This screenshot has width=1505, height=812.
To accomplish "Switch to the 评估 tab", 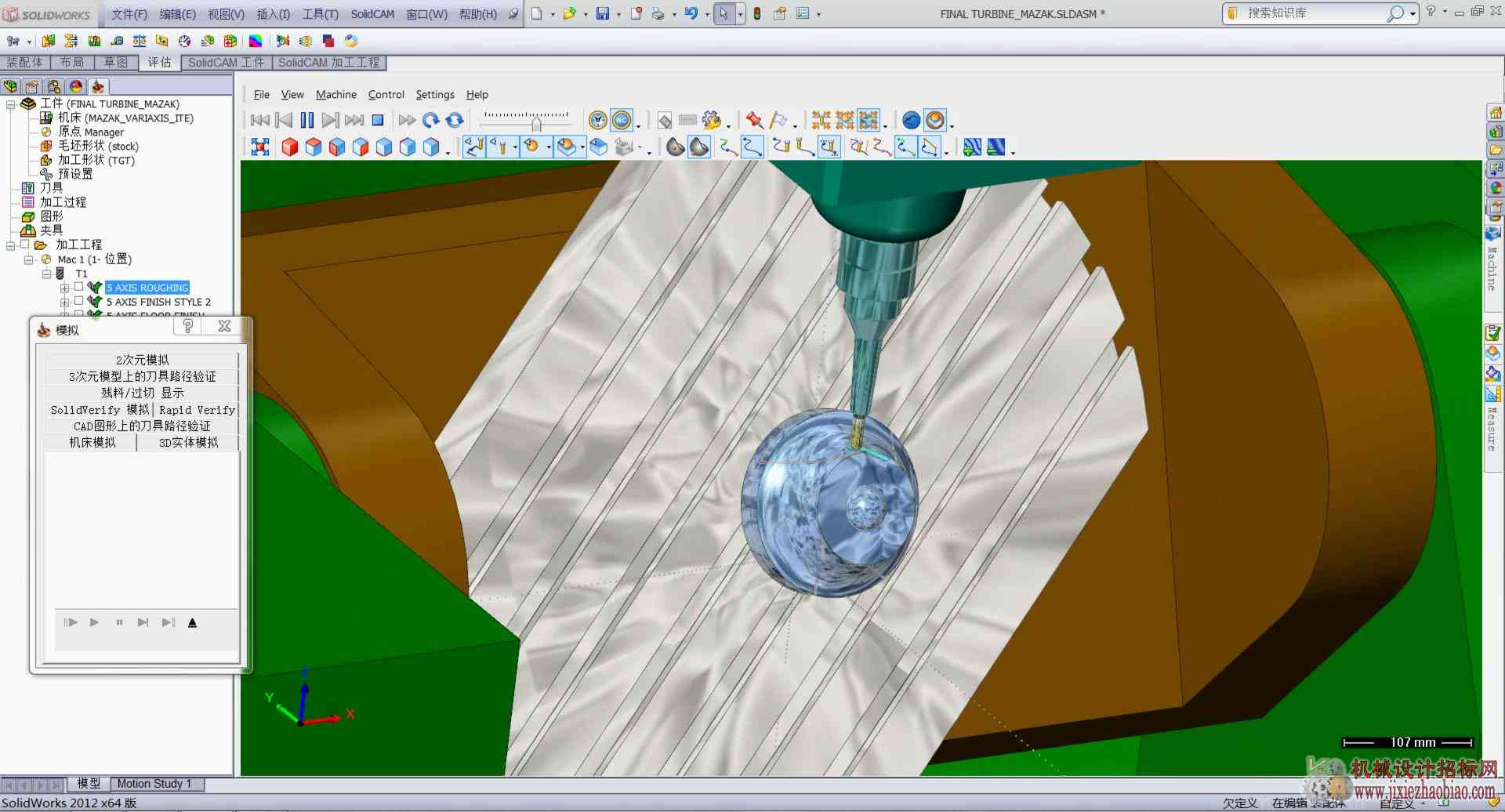I will coord(159,63).
